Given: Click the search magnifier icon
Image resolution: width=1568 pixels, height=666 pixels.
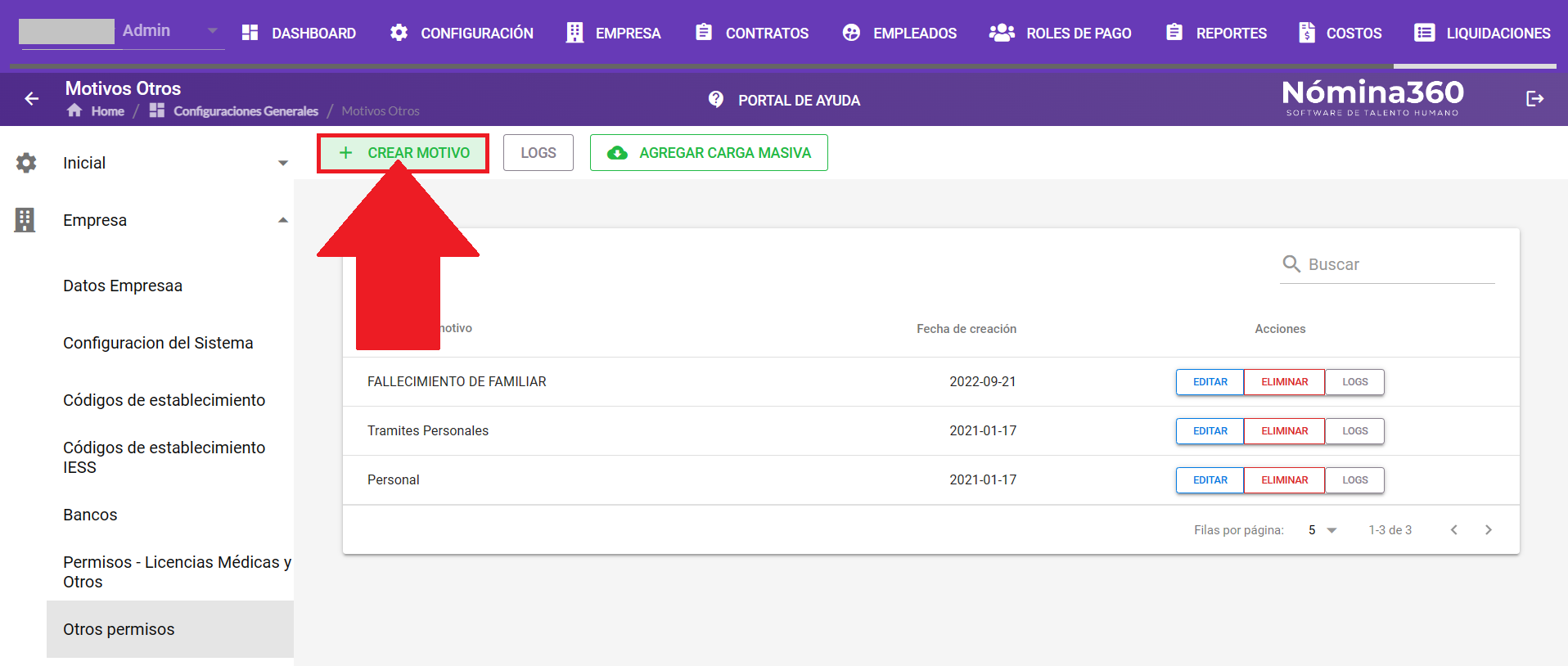Looking at the screenshot, I should click(x=1291, y=263).
